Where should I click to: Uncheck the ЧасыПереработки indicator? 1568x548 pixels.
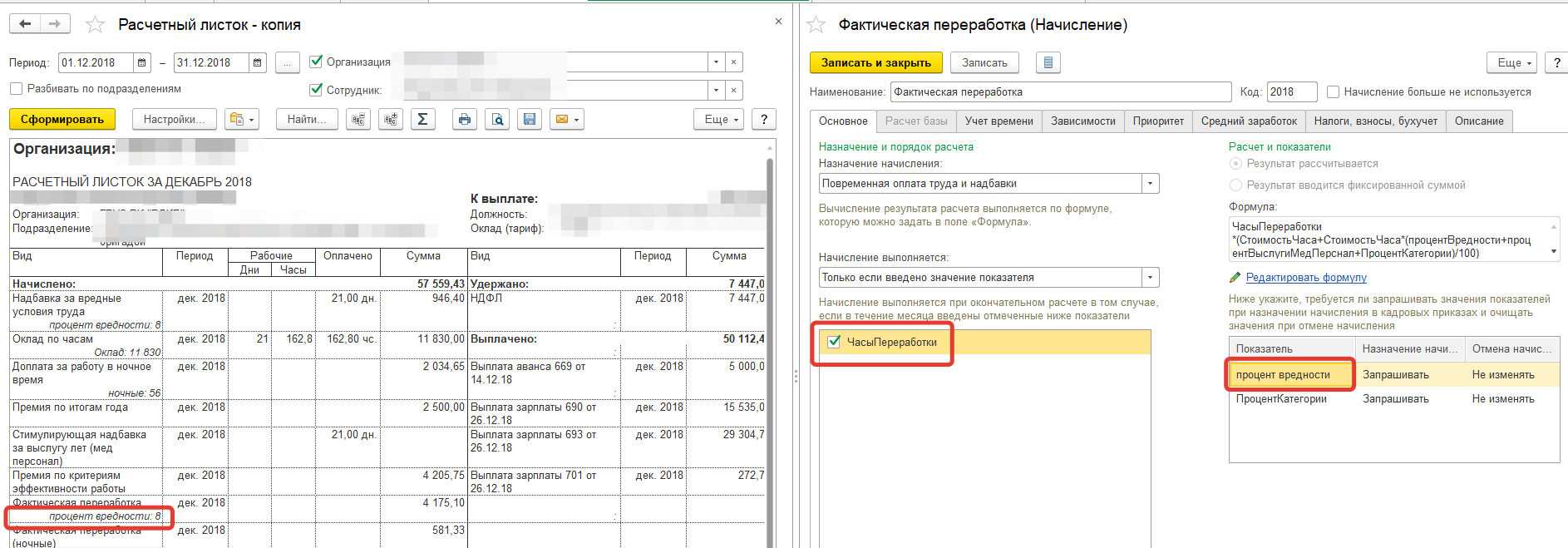click(x=834, y=342)
